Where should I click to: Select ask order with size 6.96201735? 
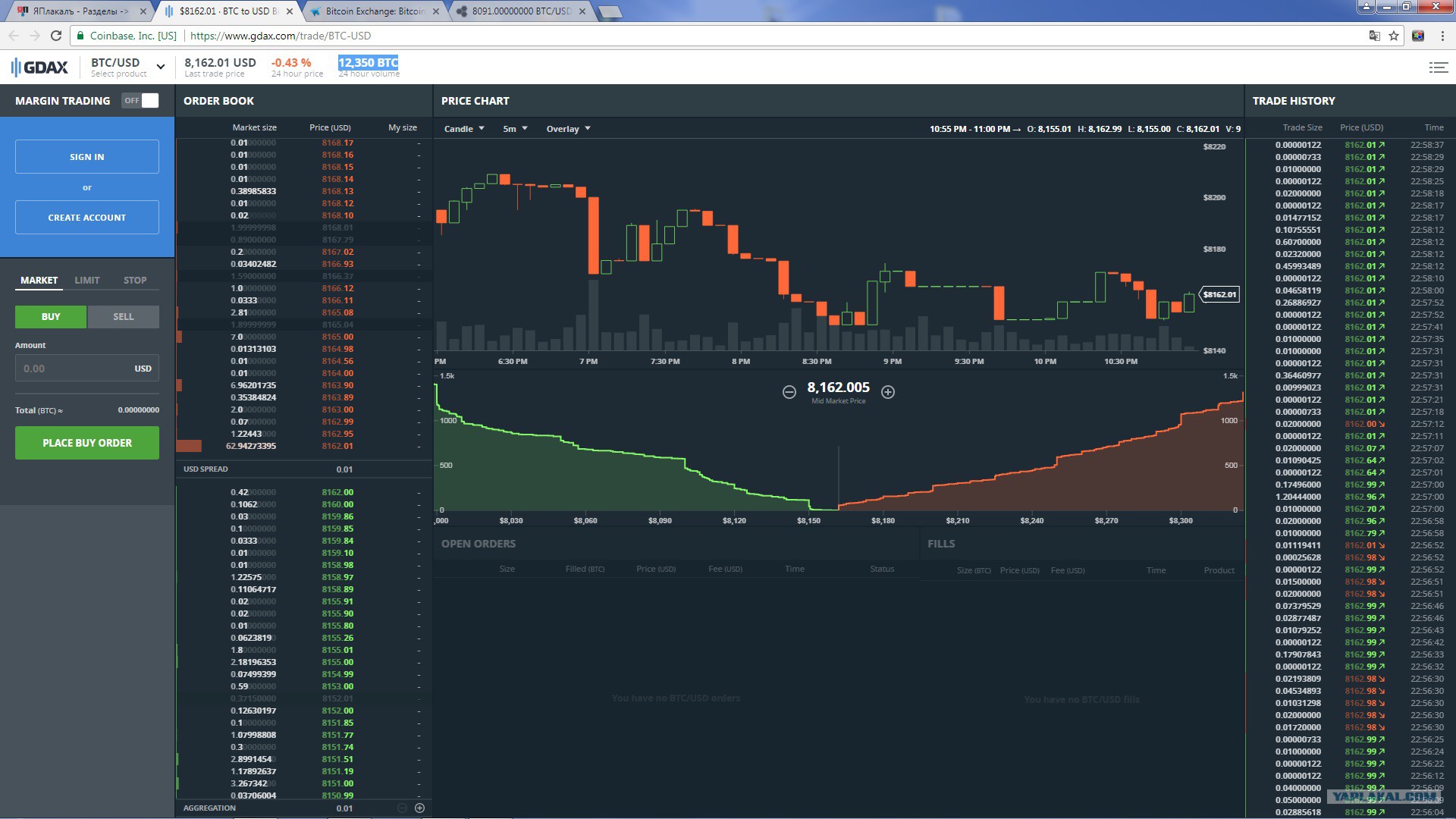253,385
